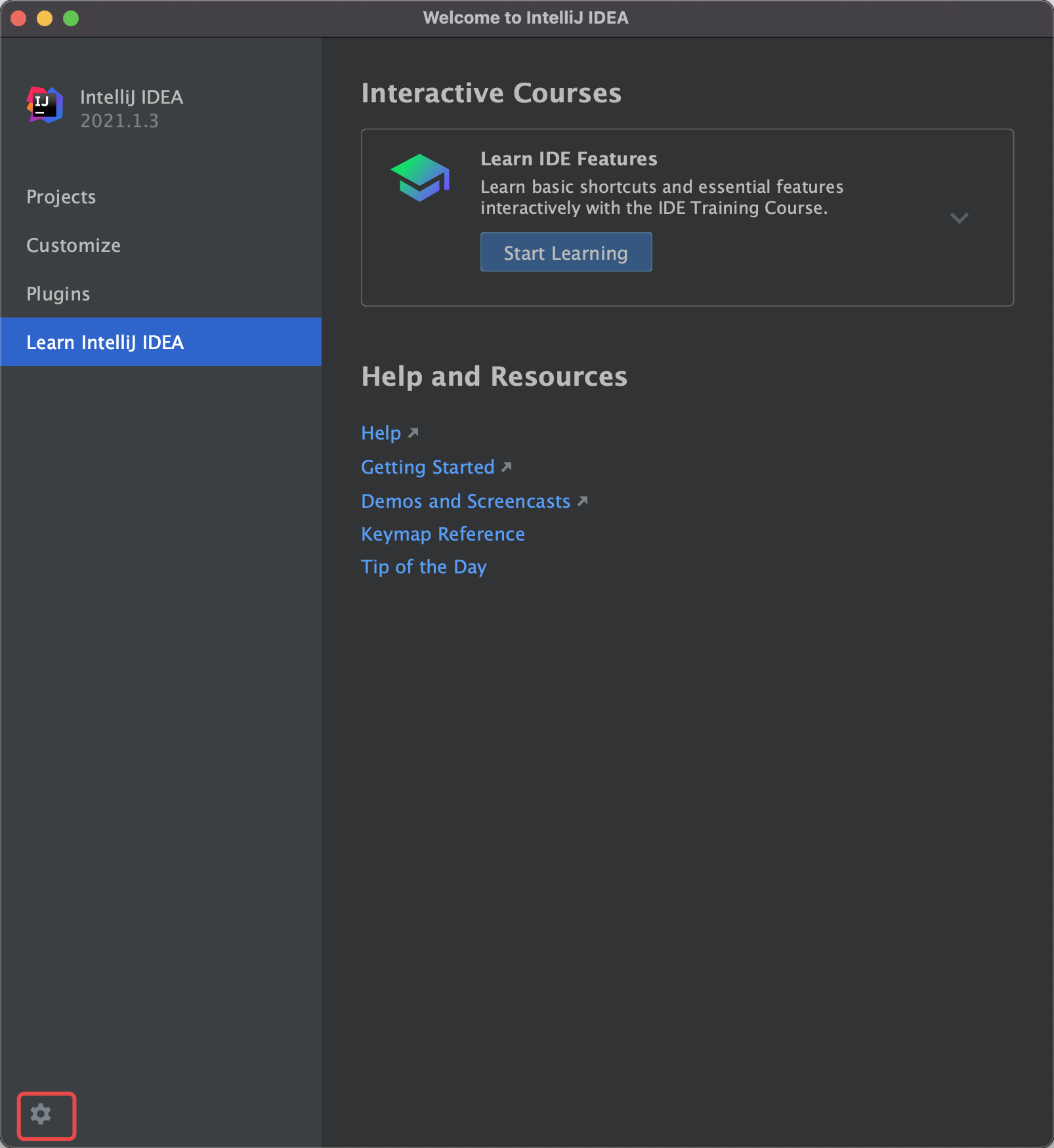The height and width of the screenshot is (1148, 1054).
Task: Close the Welcome window with red button
Action: pos(18,18)
